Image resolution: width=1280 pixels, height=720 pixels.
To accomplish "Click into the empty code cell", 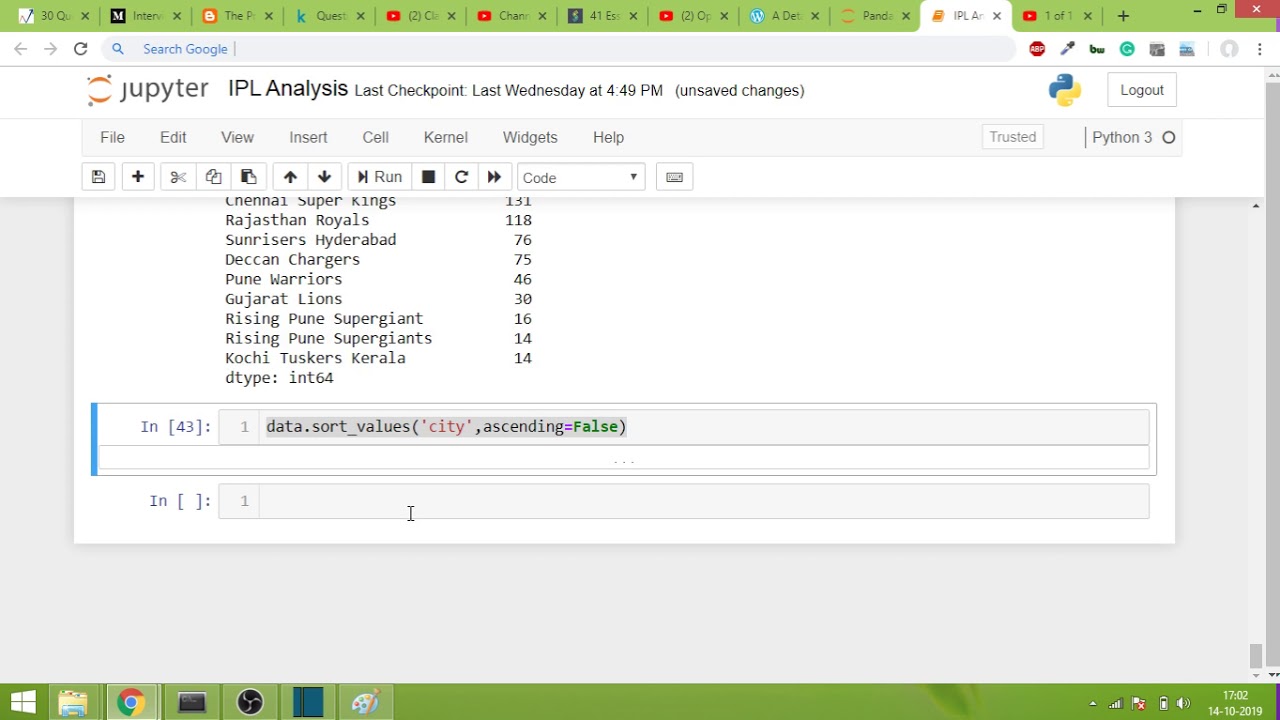I will 705,501.
